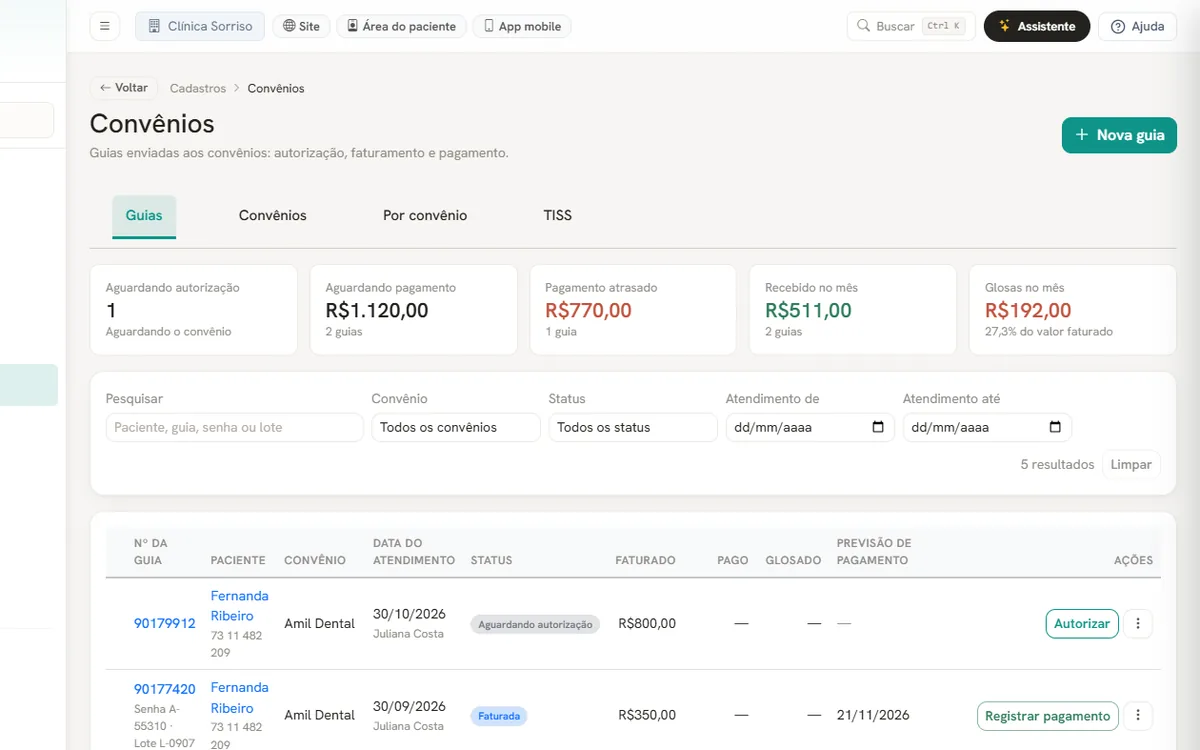Viewport: 1200px width, 750px height.
Task: Expand the Convênio filter dropdown
Action: coord(456,427)
